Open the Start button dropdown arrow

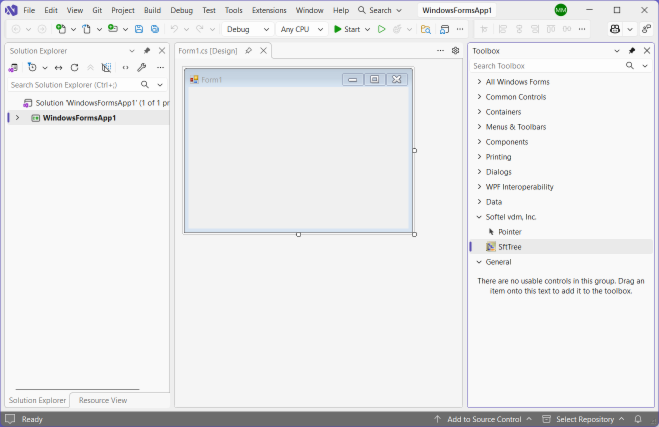[x=367, y=29]
